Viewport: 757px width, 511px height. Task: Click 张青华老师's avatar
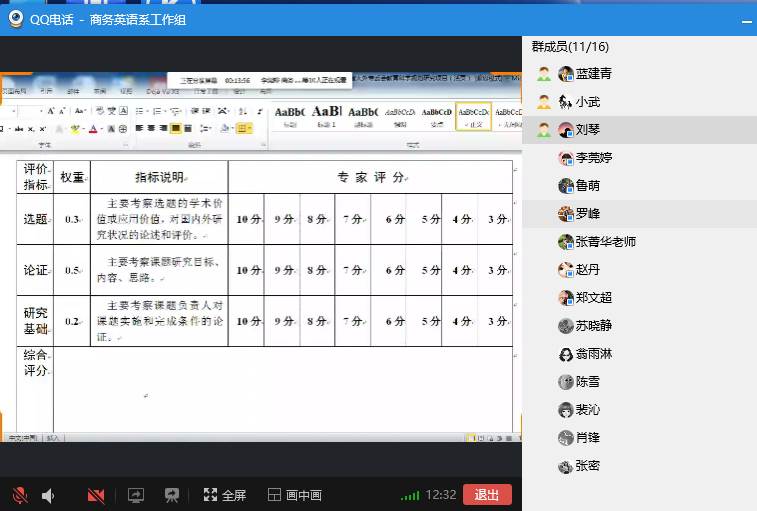pos(566,242)
